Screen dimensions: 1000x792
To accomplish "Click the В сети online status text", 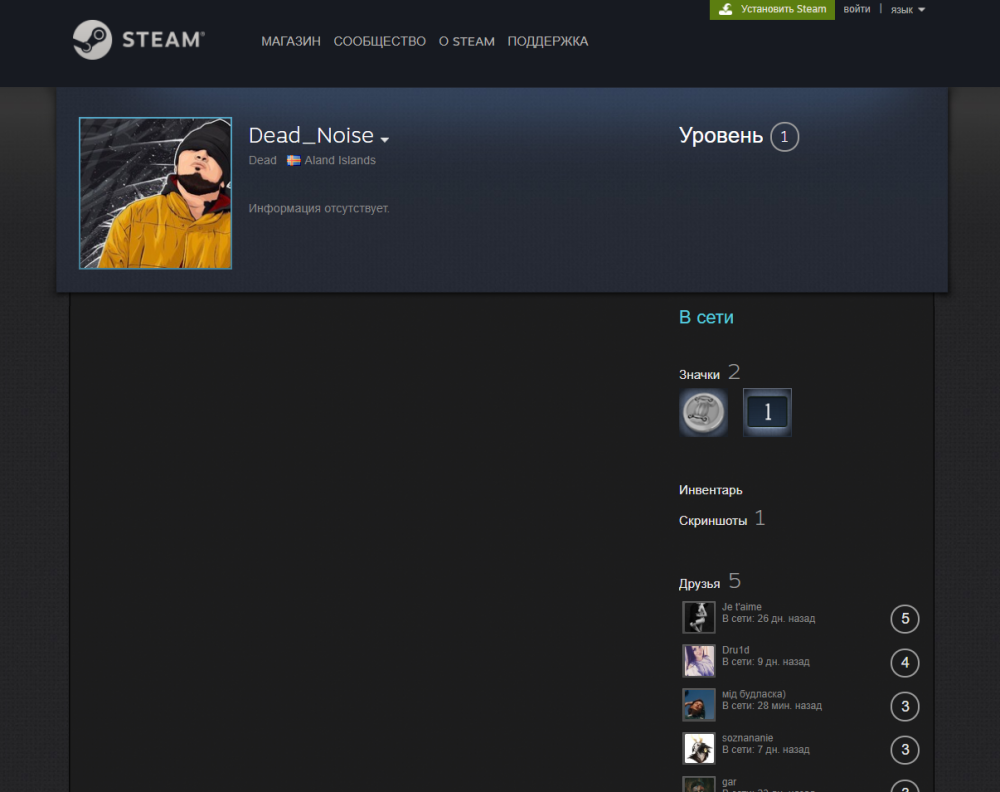I will click(706, 318).
